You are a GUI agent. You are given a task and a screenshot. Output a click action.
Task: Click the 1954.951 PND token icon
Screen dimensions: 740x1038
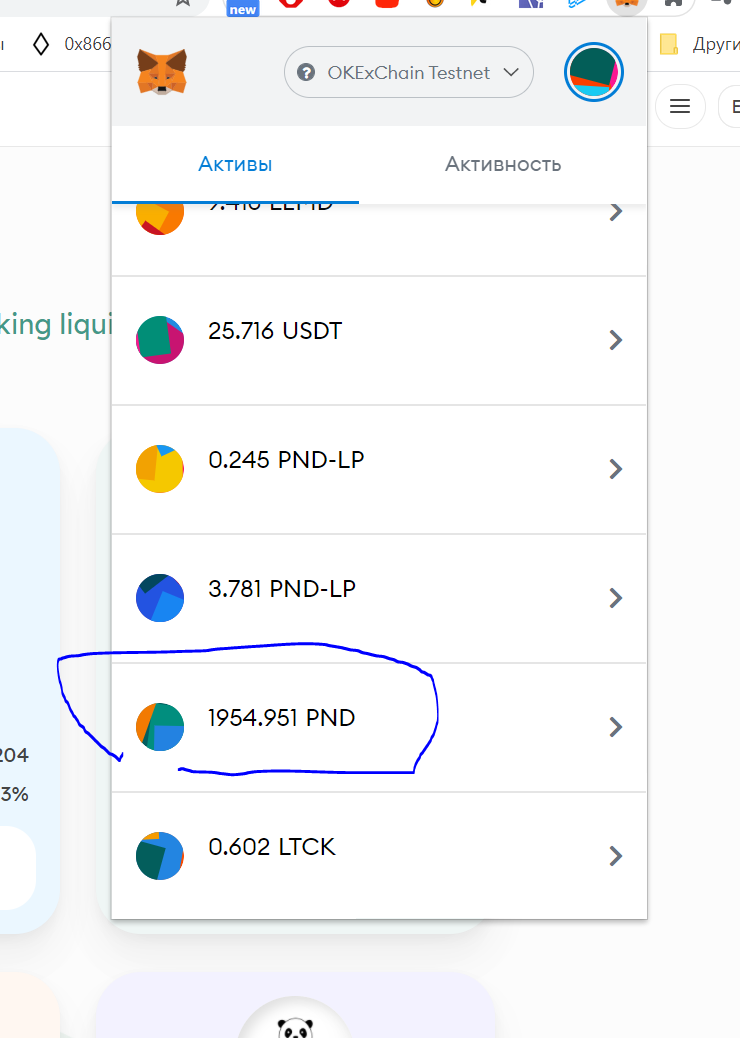[x=160, y=727]
